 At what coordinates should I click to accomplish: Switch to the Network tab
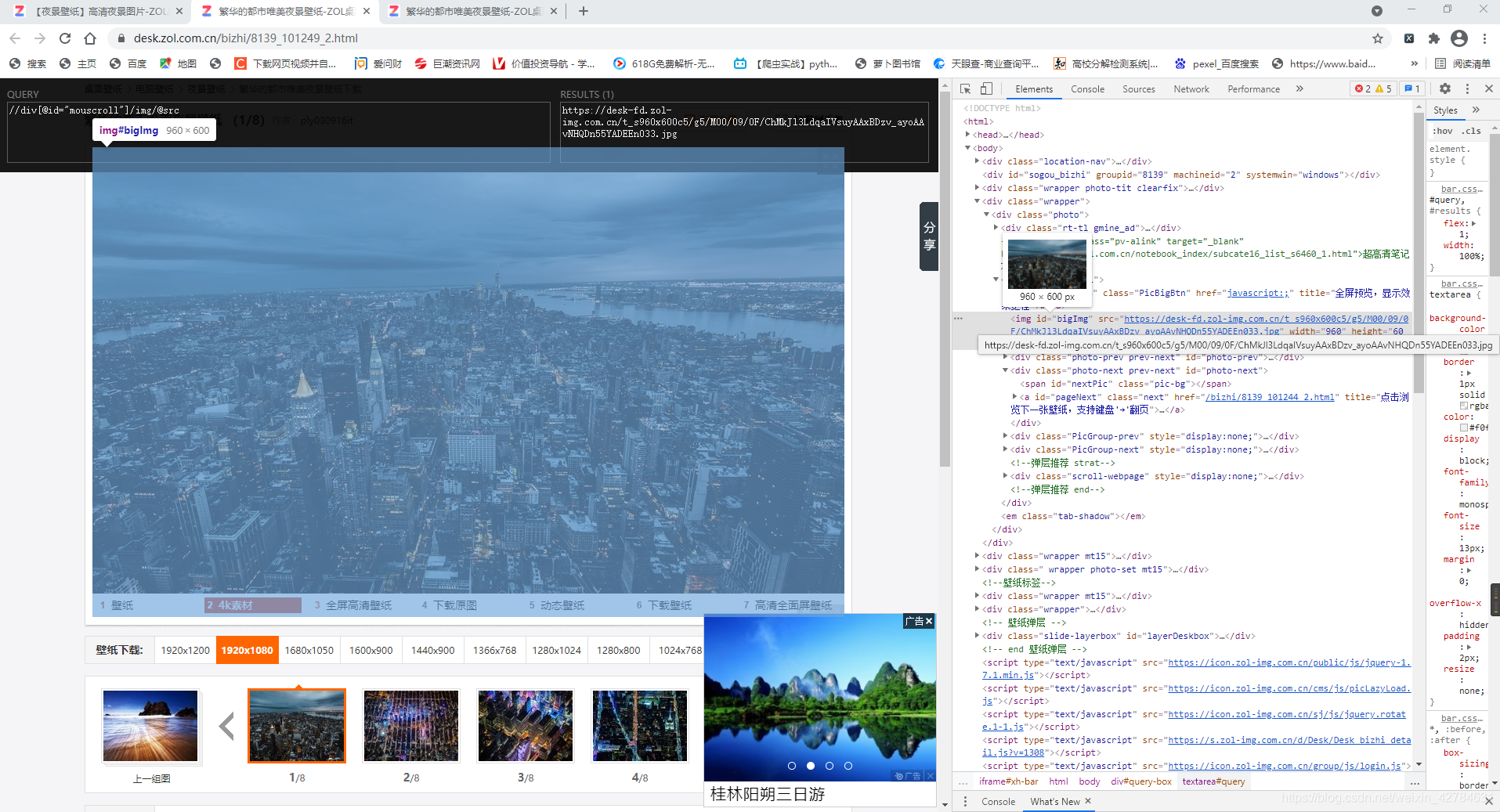1191,88
